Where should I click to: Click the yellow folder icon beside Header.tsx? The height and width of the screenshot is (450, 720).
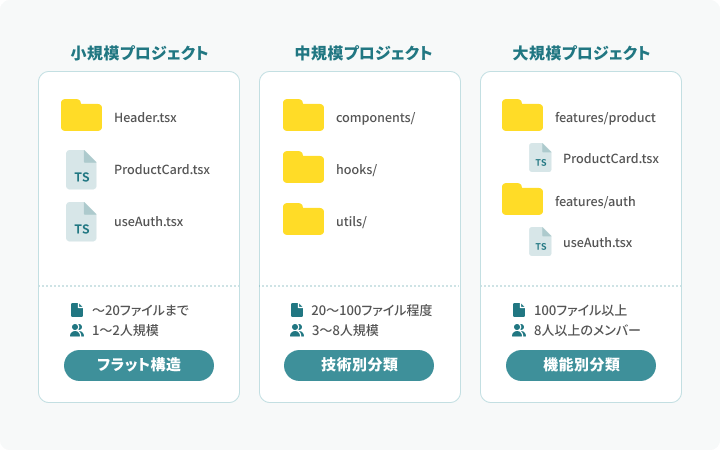pos(81,115)
